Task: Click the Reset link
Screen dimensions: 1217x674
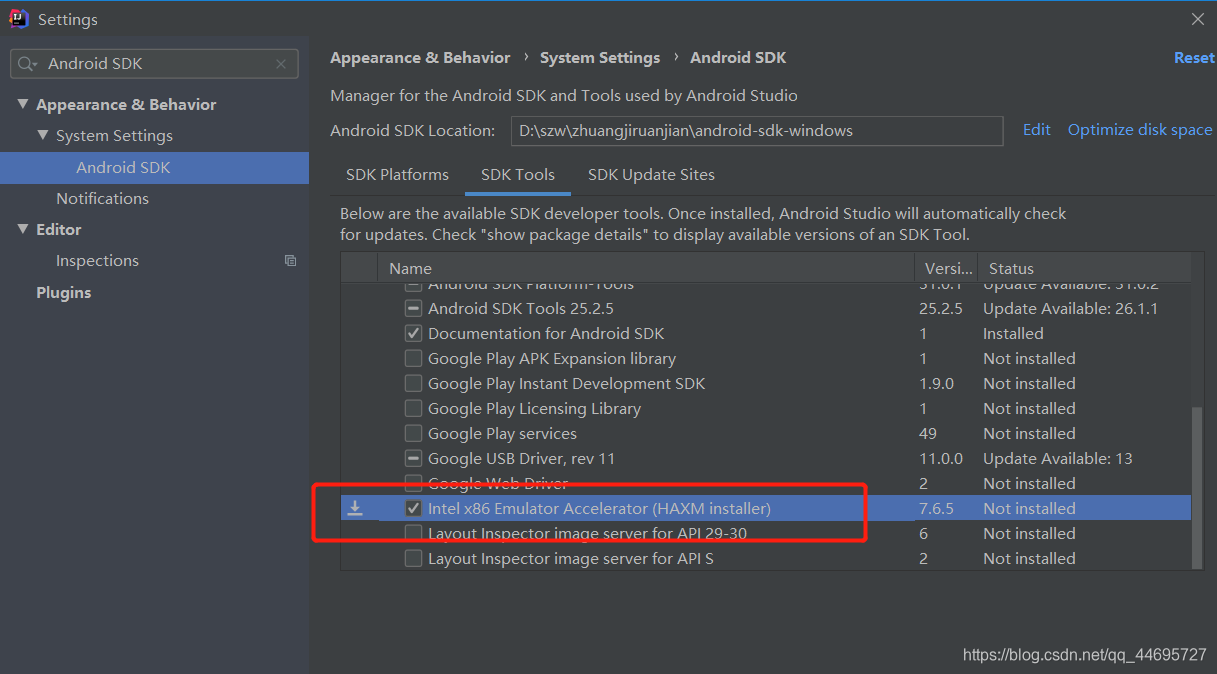Action: point(1194,58)
